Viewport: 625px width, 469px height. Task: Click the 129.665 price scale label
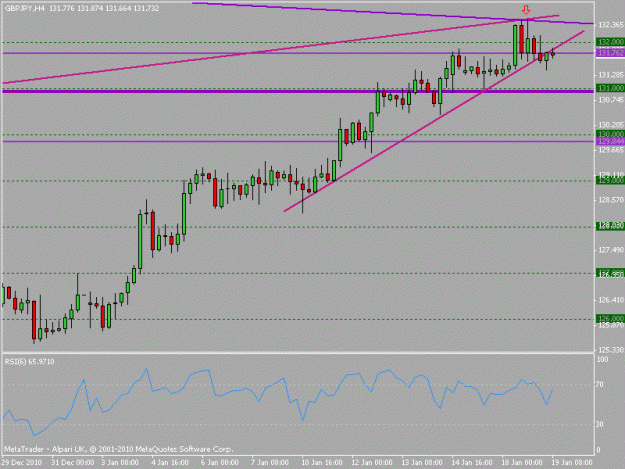611,150
